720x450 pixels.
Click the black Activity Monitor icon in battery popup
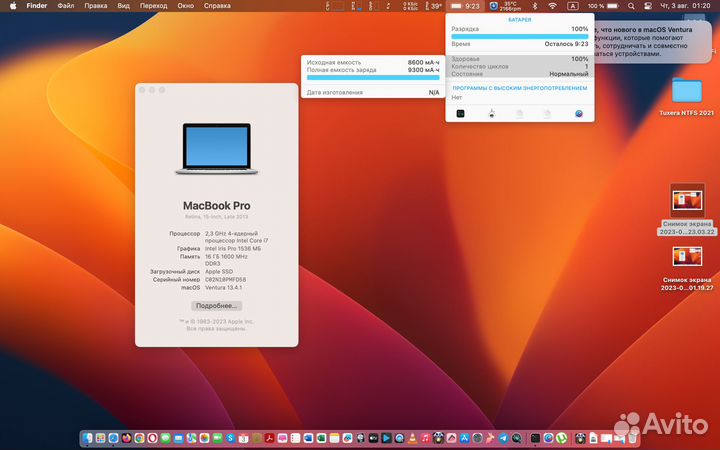coord(460,113)
